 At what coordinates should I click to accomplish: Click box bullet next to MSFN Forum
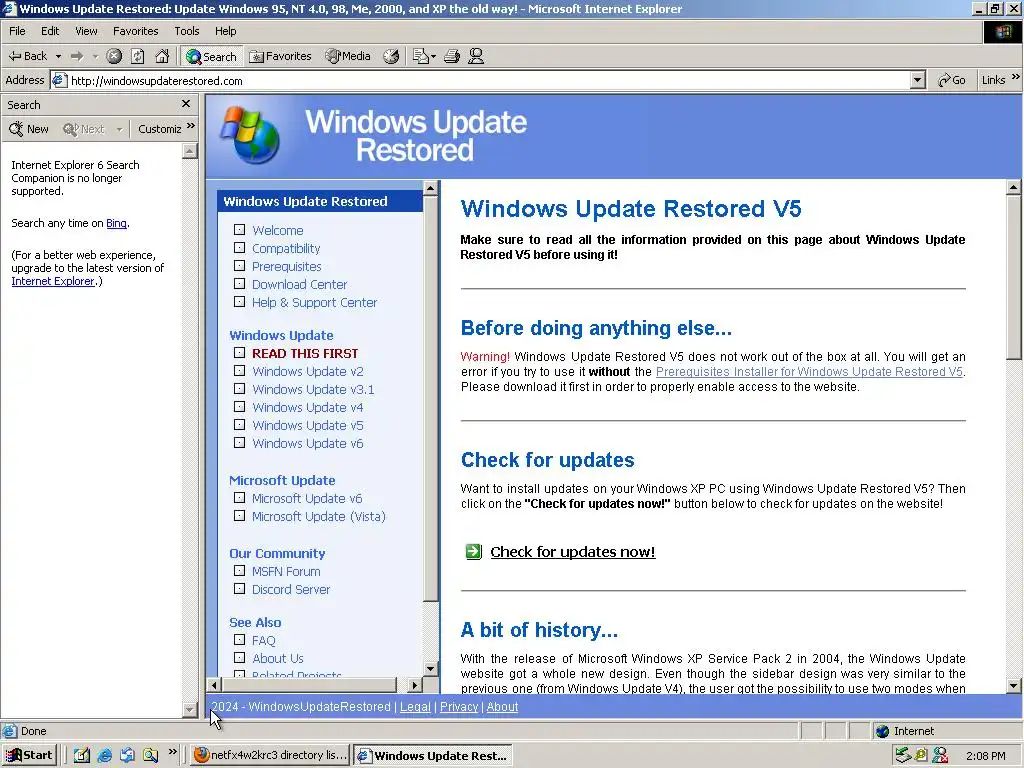click(240, 571)
